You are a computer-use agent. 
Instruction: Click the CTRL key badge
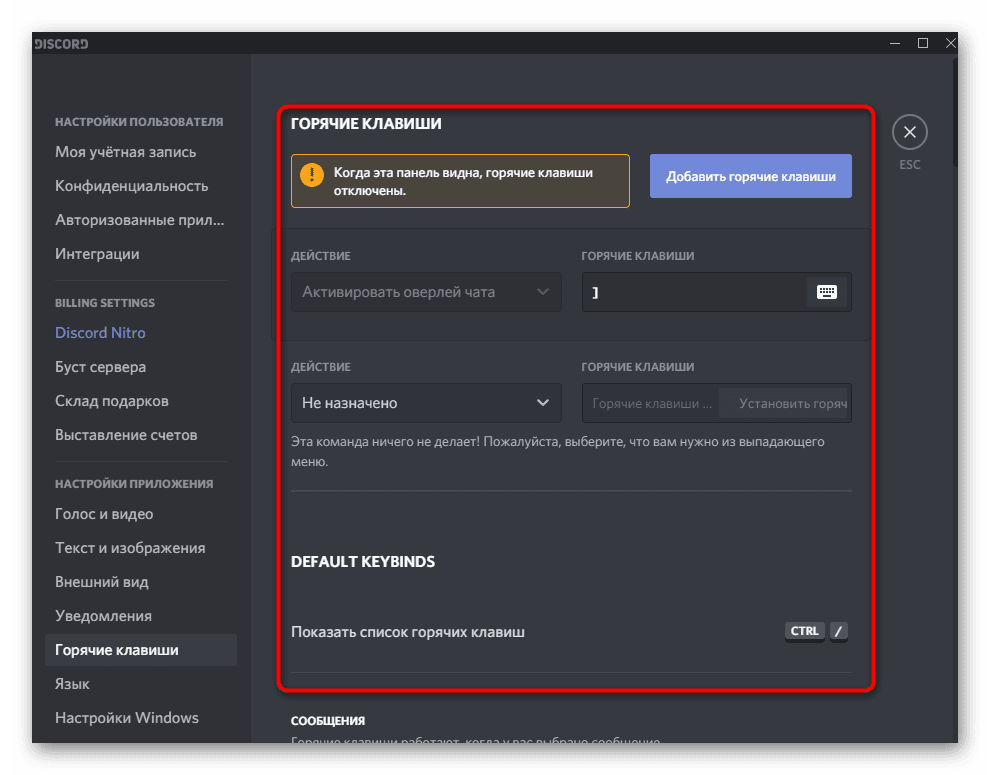click(x=804, y=631)
